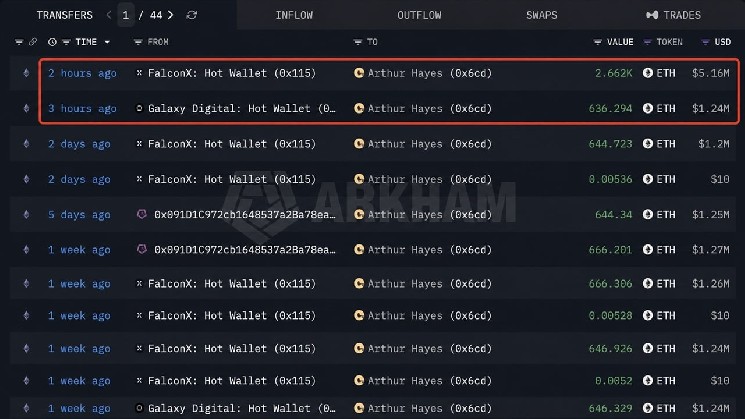Click Arthur Hayes avatar in 646.329 row
745x419 pixels.
359,408
